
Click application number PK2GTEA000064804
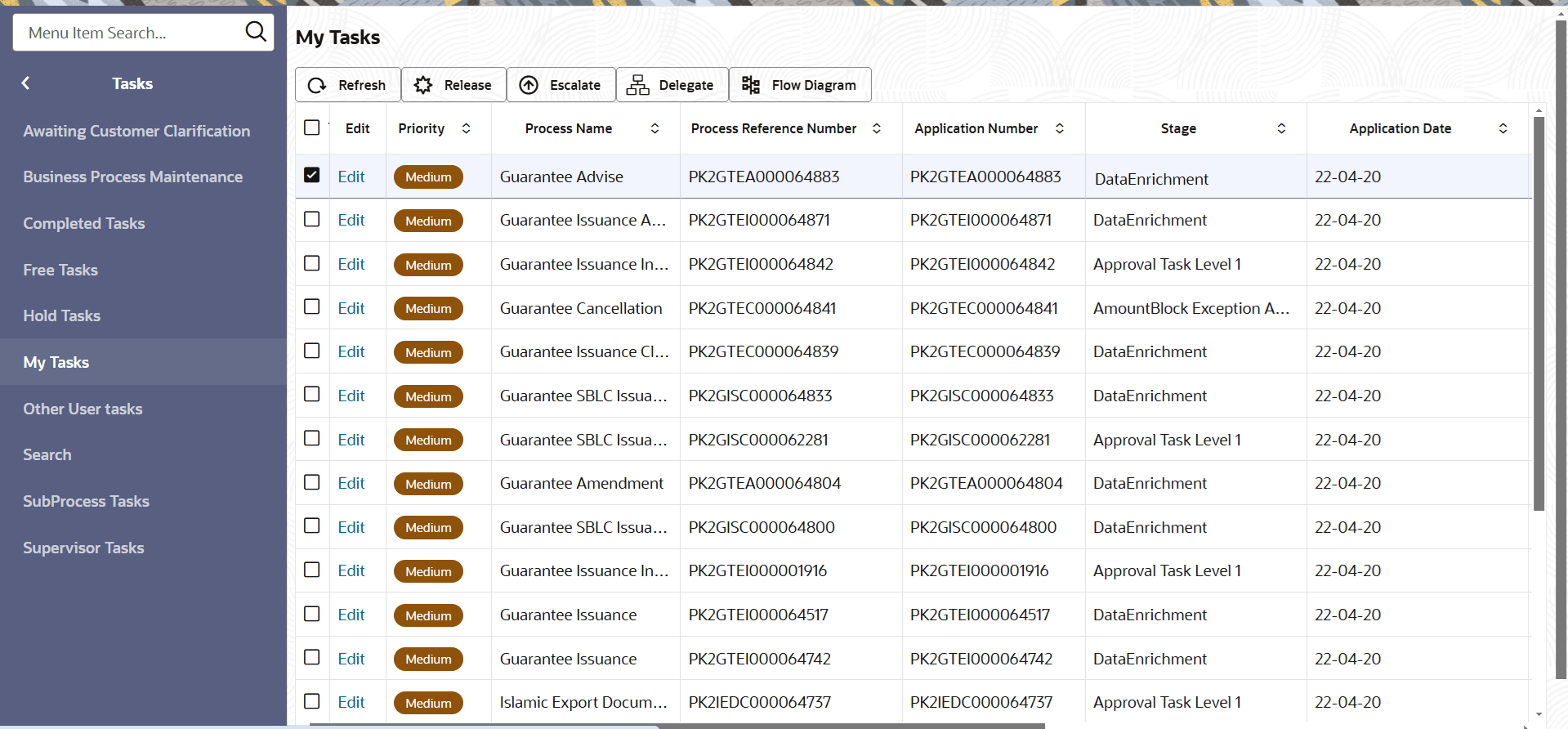point(986,483)
